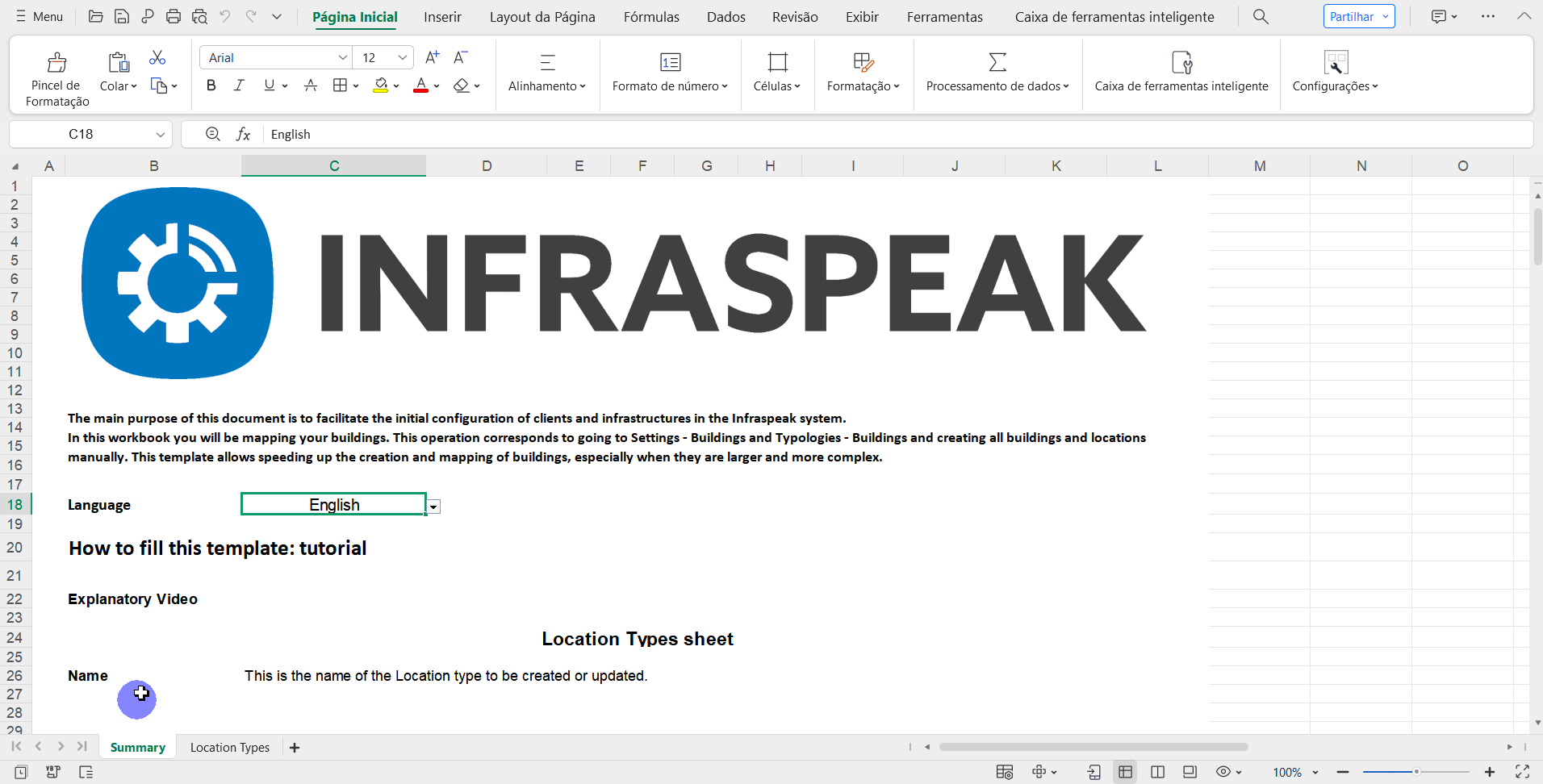Redo the last action
This screenshot has height=784, width=1543.
coord(251,16)
